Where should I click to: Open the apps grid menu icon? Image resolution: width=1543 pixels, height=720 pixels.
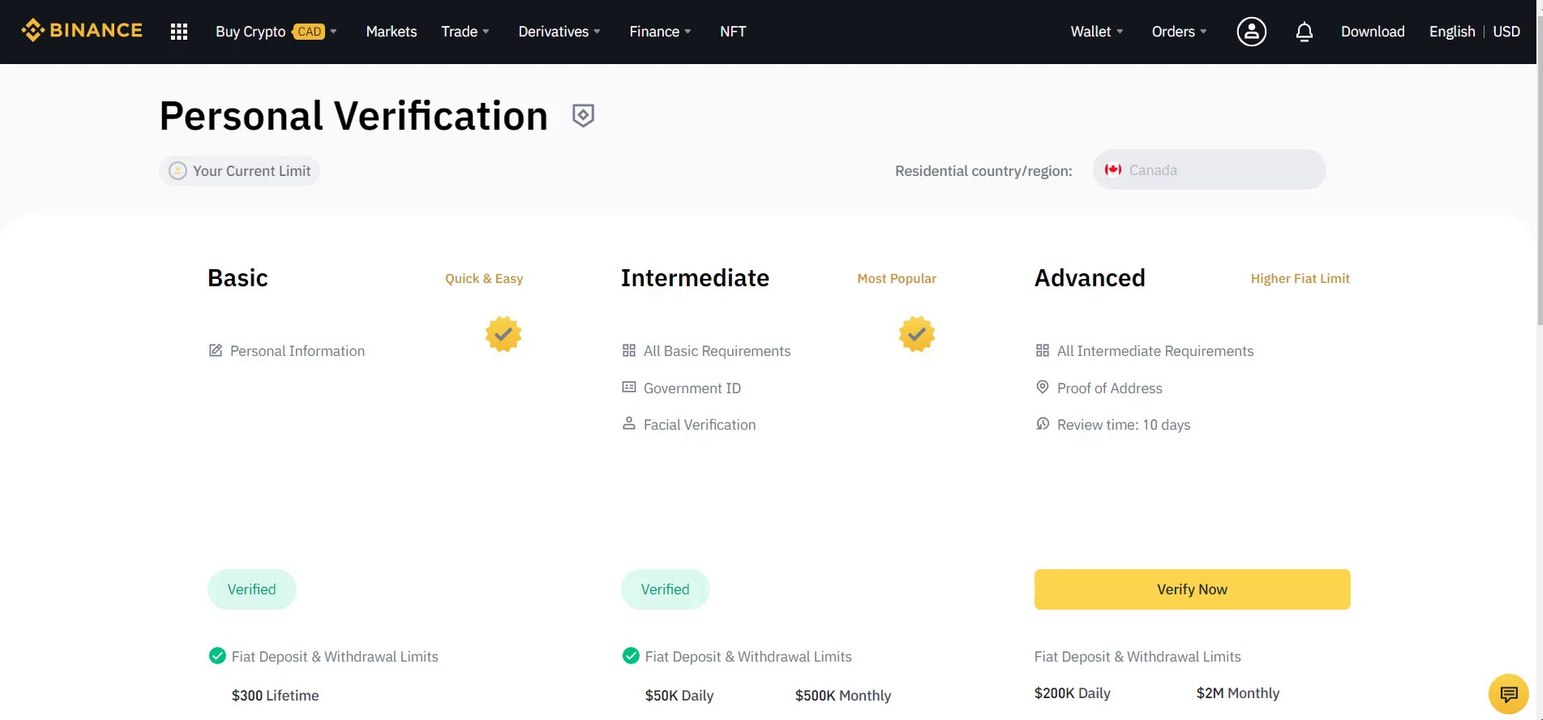coord(179,32)
